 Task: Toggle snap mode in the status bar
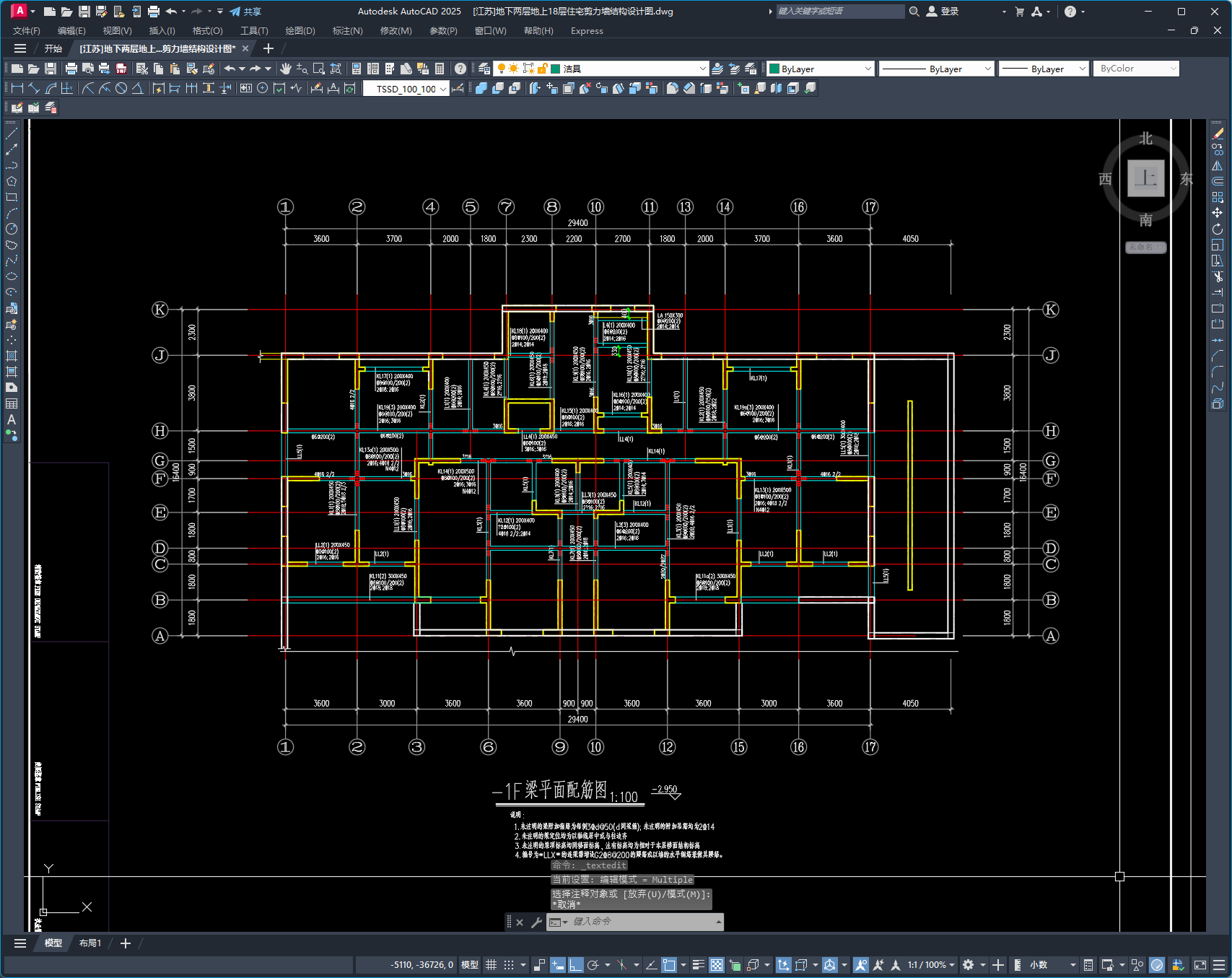coord(509,965)
